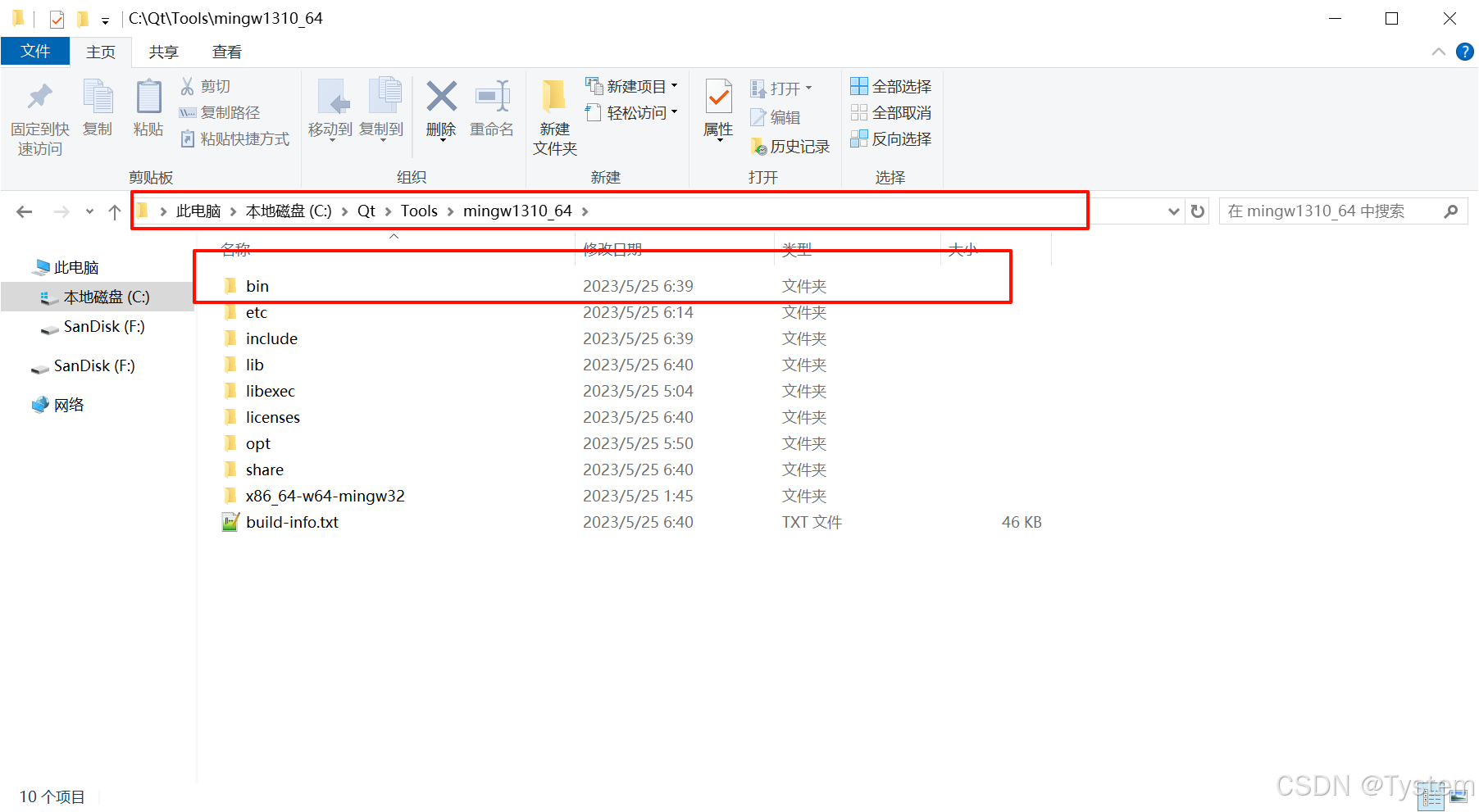Click the Delete red X icon
Screen dimensions: 1479x812
(x=441, y=97)
